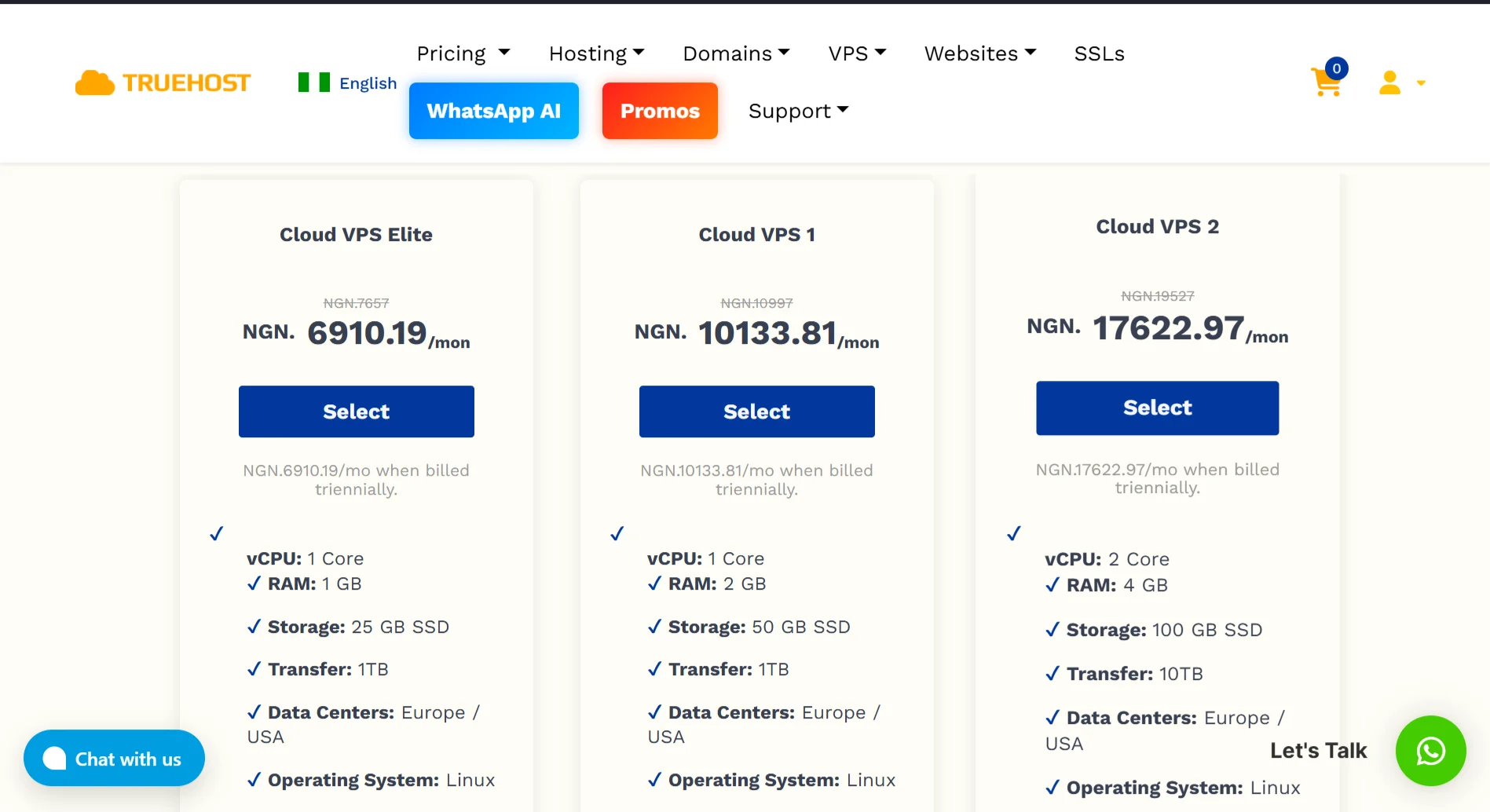Open the Chat with us widget

coord(114,759)
